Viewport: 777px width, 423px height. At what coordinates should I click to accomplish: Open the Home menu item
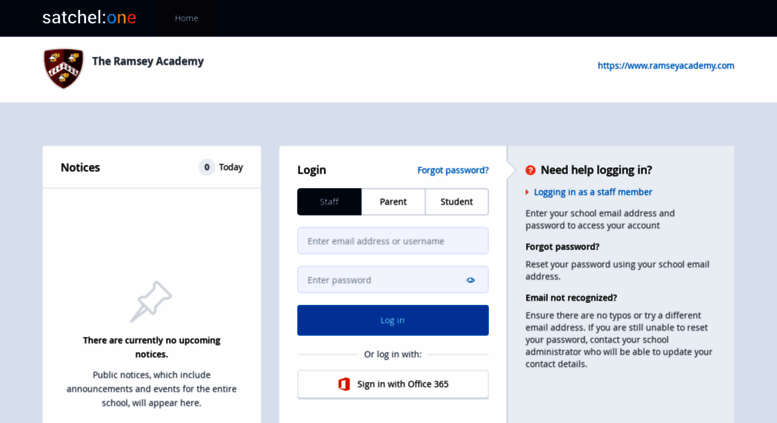(186, 18)
